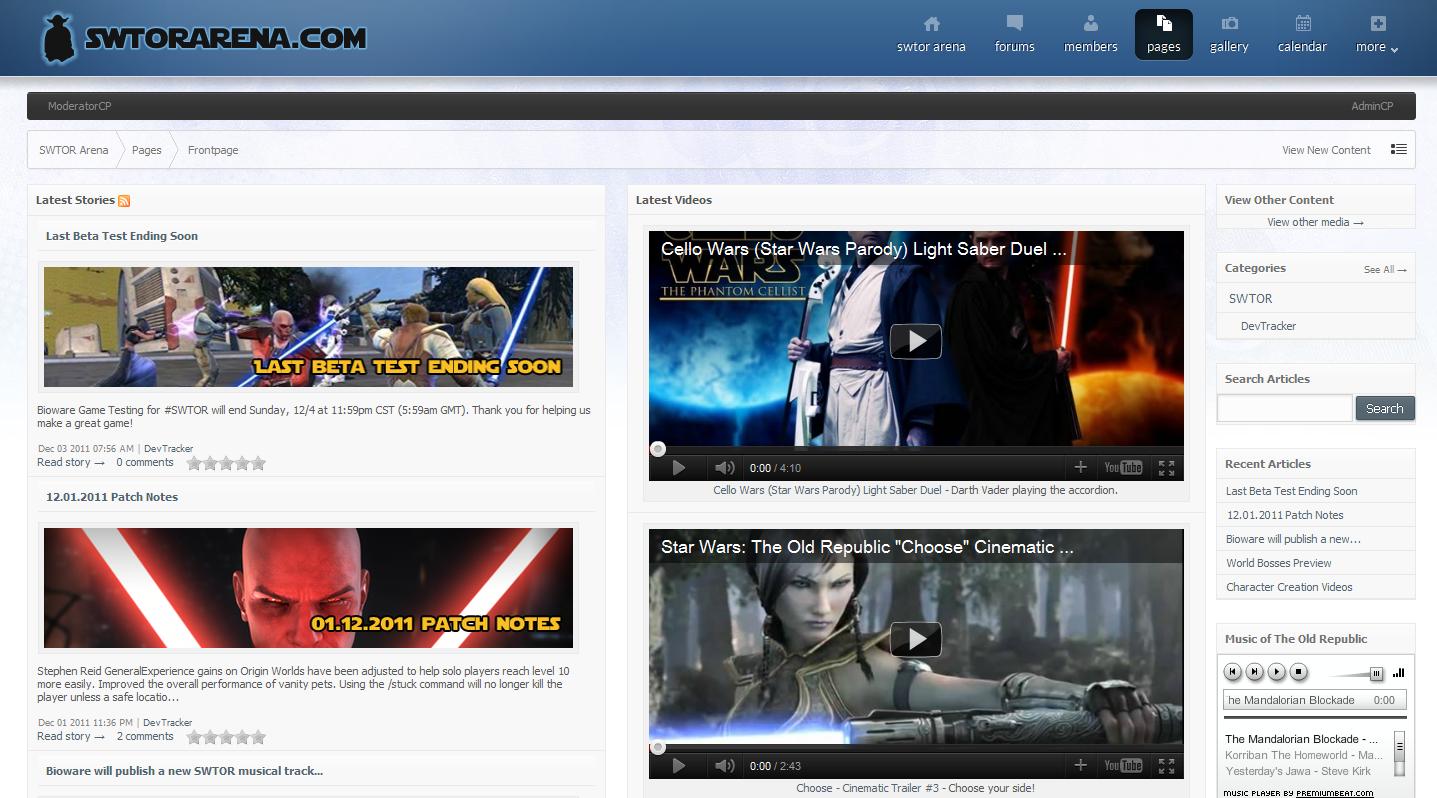Click Cello Wars video title
Image resolution: width=1437 pixels, height=798 pixels.
863,250
